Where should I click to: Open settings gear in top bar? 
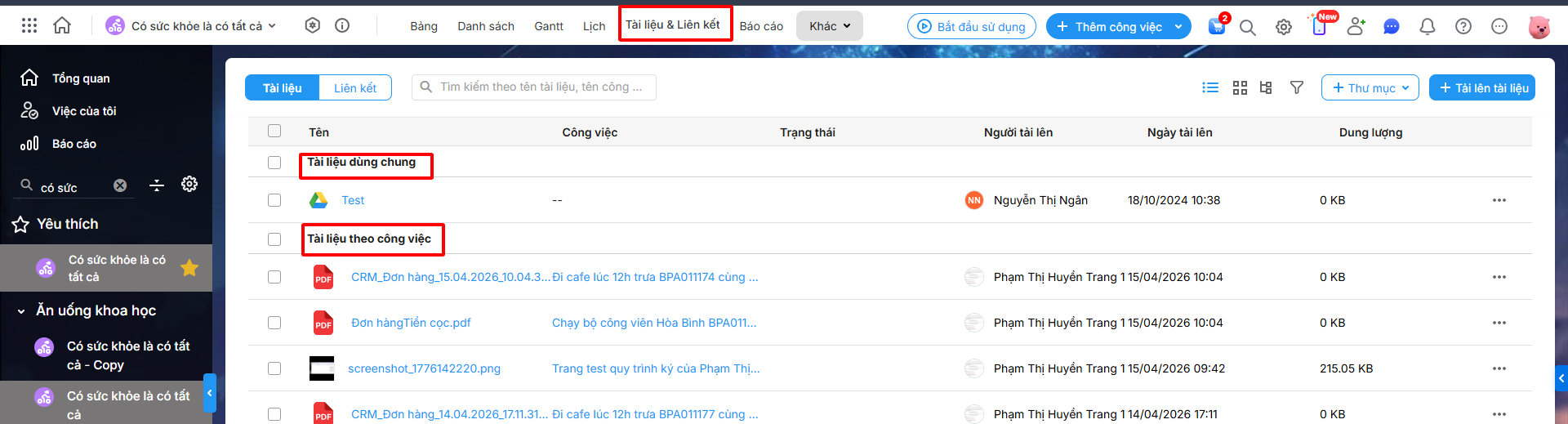click(1284, 27)
